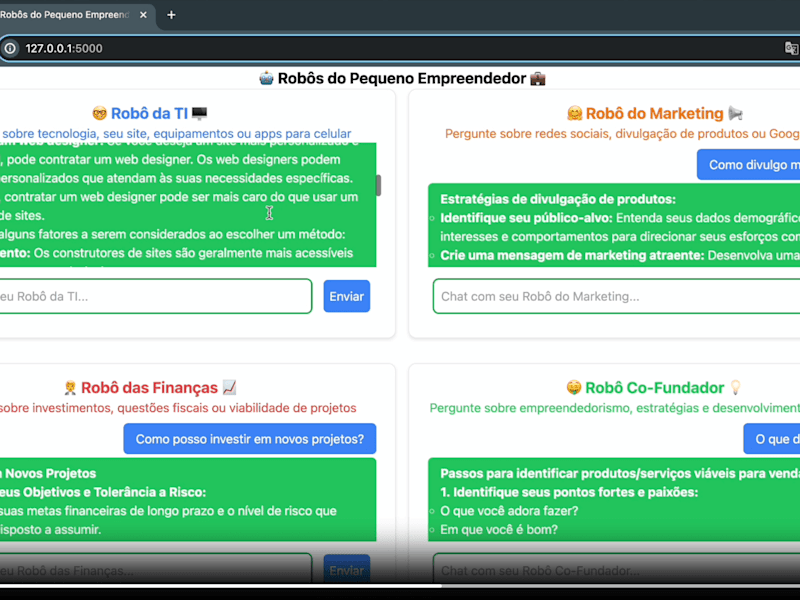Send message to Robô das Finanças
This screenshot has width=800, height=600.
coord(346,570)
